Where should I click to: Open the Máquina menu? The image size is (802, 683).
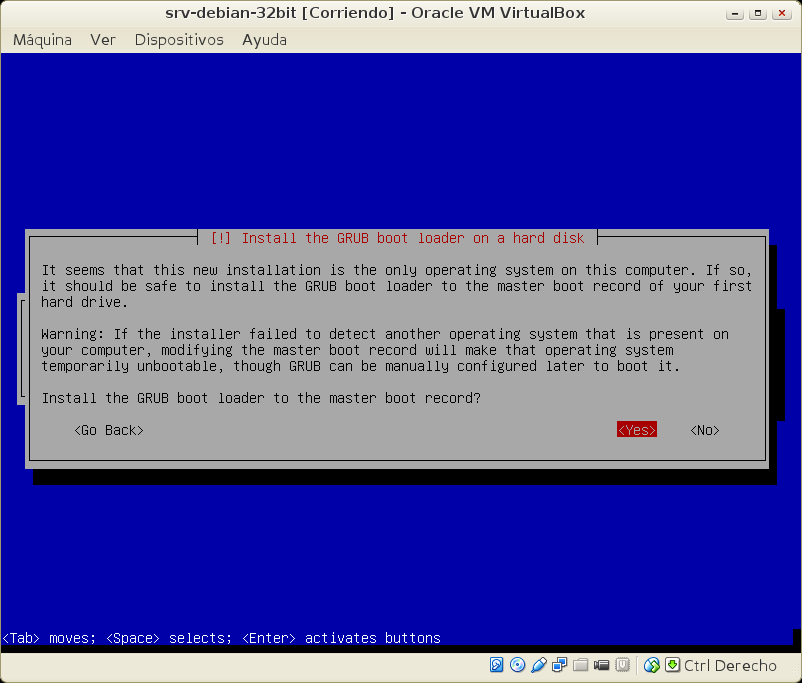(x=42, y=40)
